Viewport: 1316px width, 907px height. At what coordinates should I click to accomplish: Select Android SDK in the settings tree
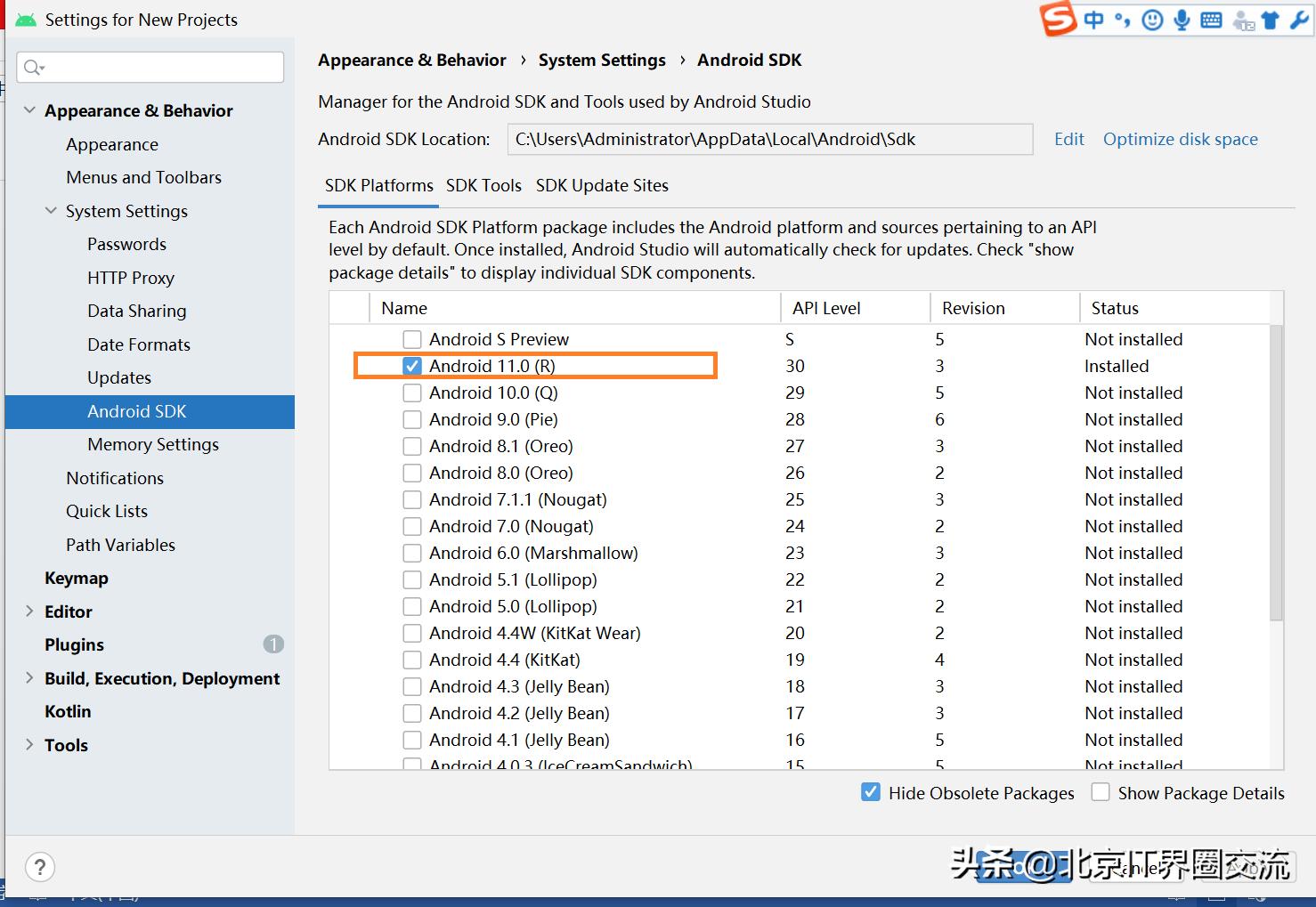click(x=150, y=411)
